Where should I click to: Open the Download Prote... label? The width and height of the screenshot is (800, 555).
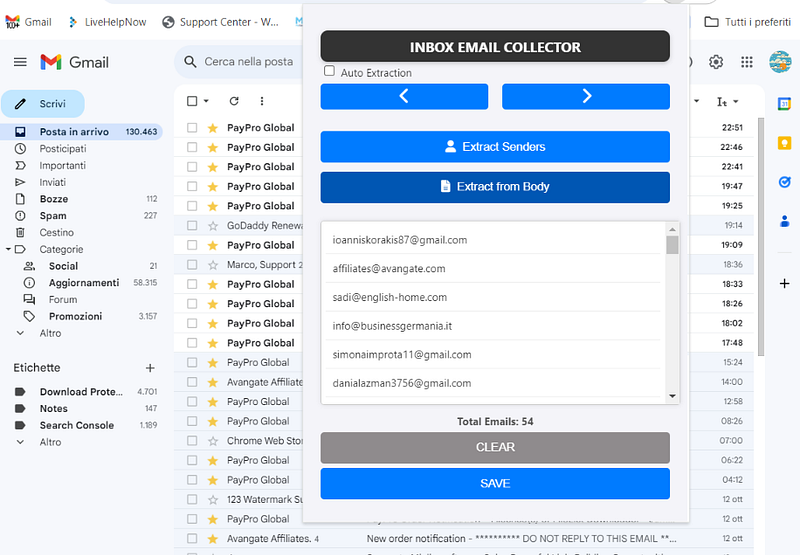point(82,392)
